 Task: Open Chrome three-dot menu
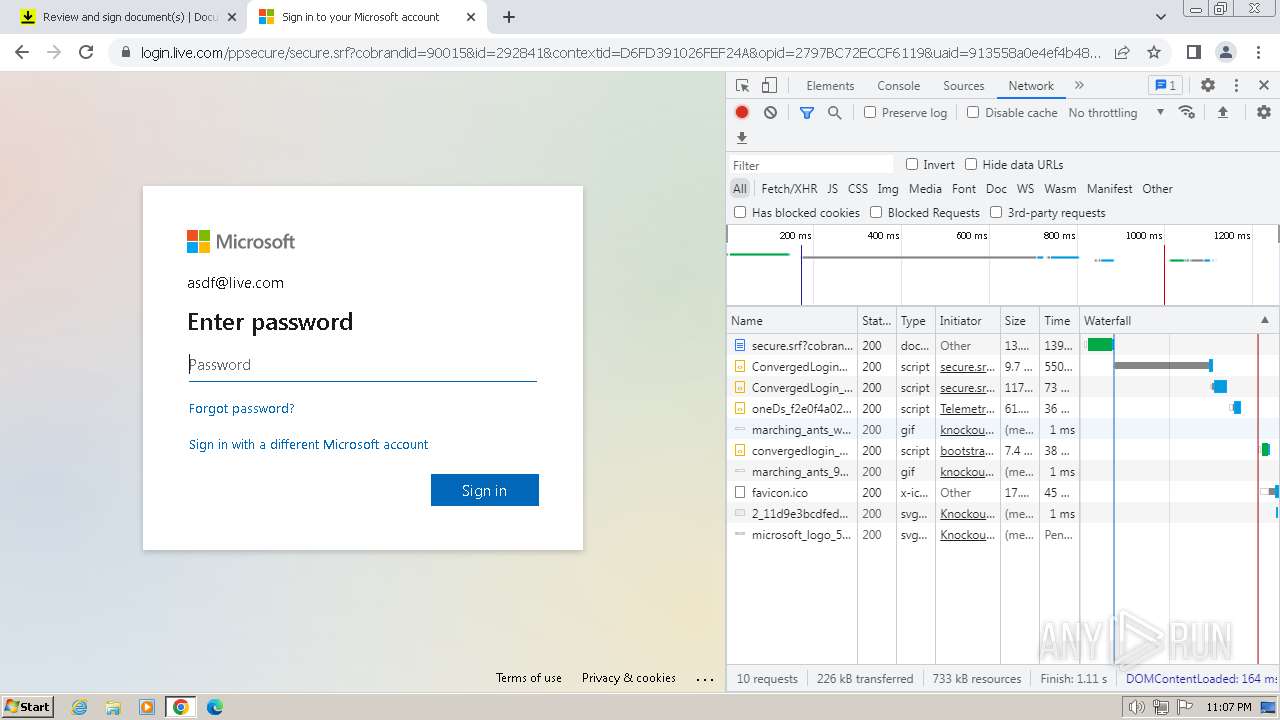click(1257, 52)
